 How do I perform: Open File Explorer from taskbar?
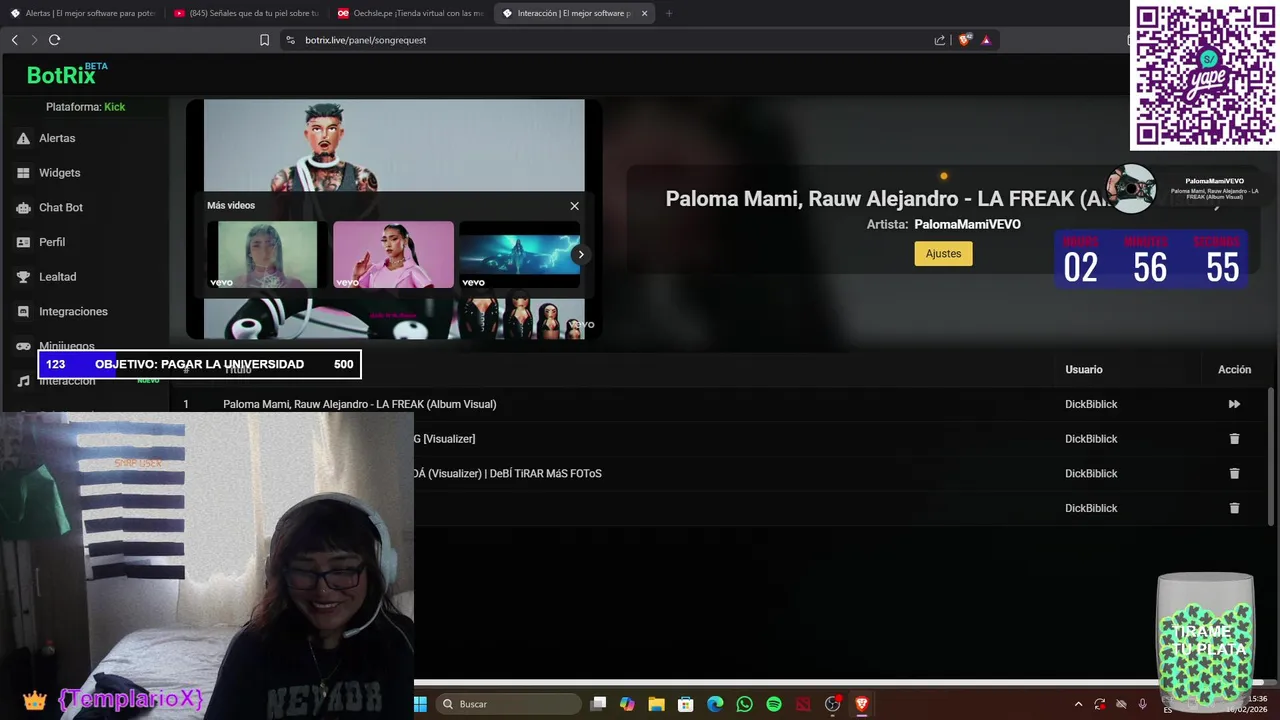[x=656, y=704]
